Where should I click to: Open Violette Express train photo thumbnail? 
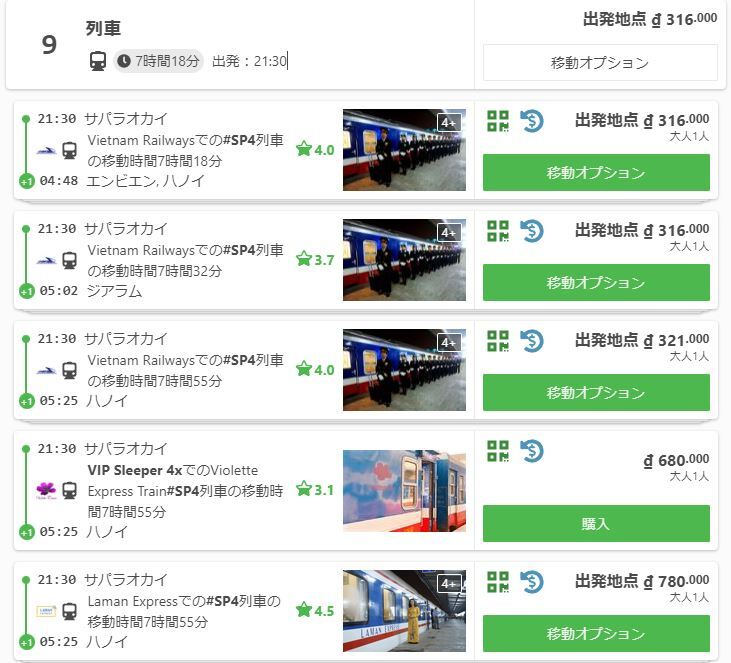404,490
